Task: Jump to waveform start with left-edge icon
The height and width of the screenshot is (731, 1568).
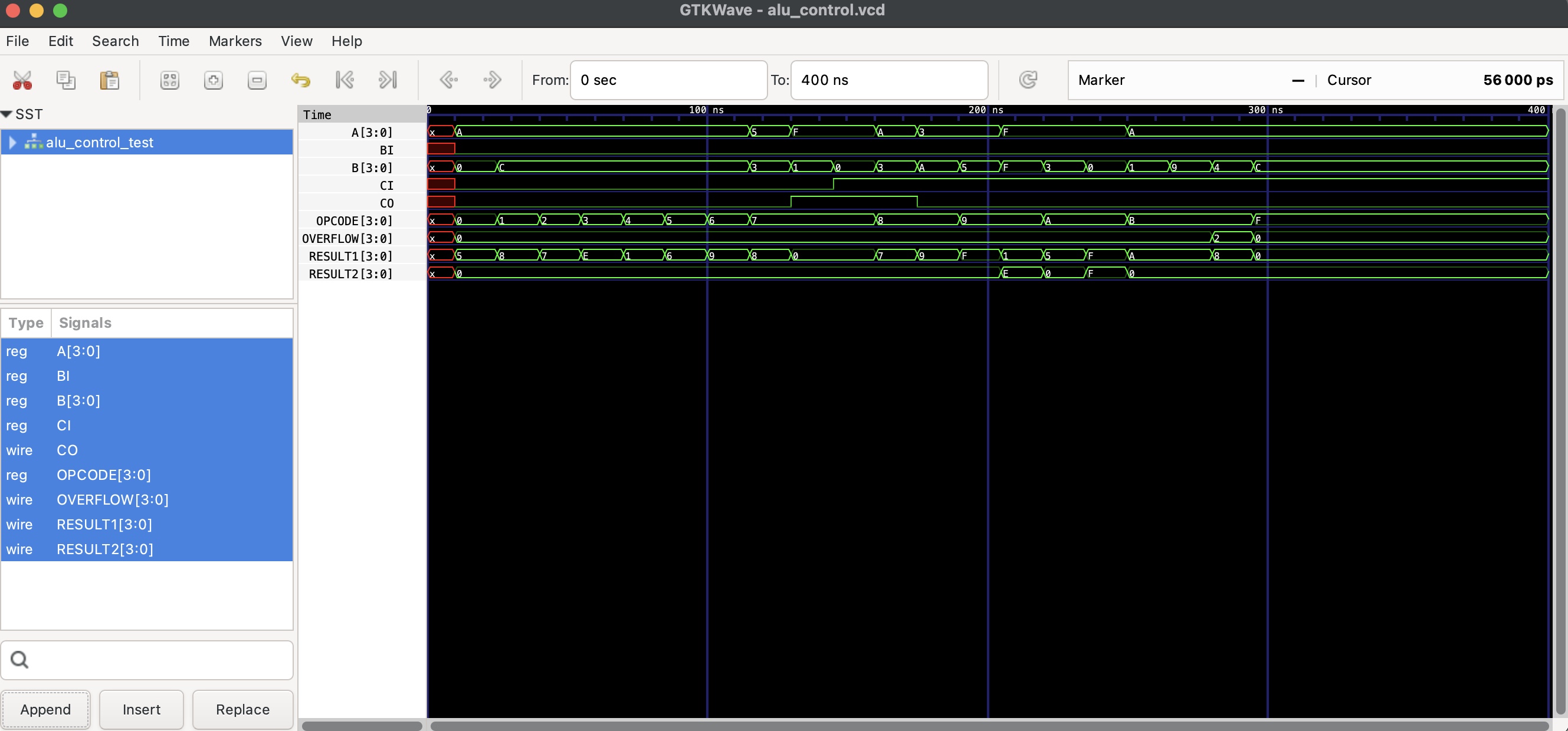Action: [345, 80]
